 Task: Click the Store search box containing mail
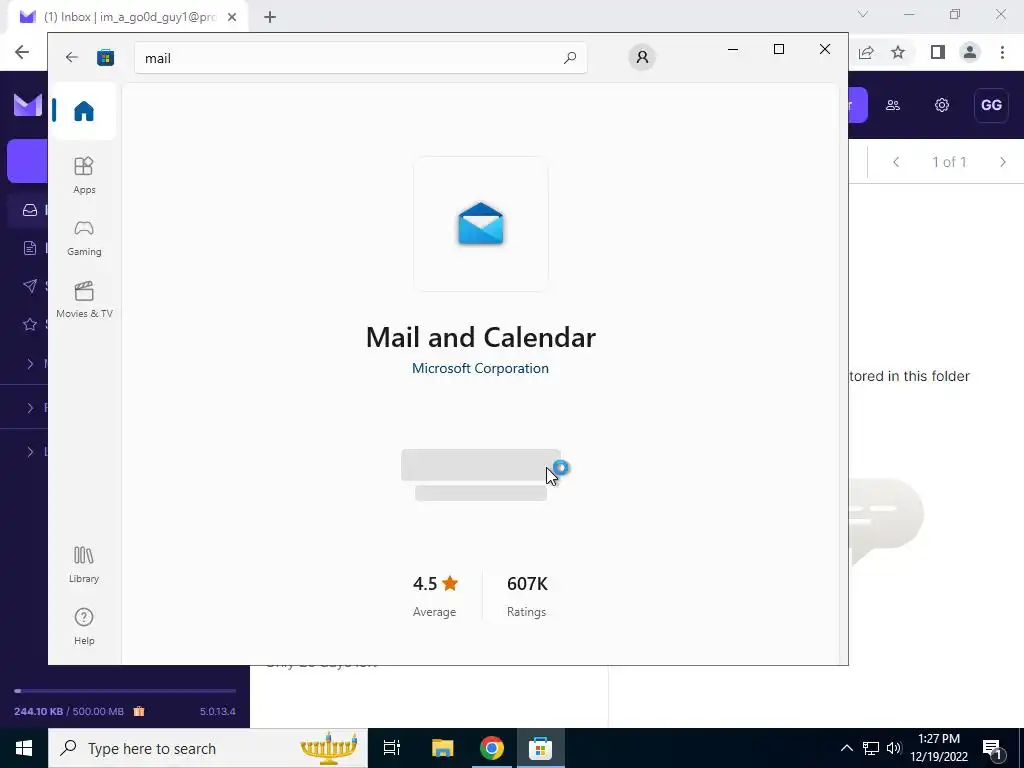[360, 58]
